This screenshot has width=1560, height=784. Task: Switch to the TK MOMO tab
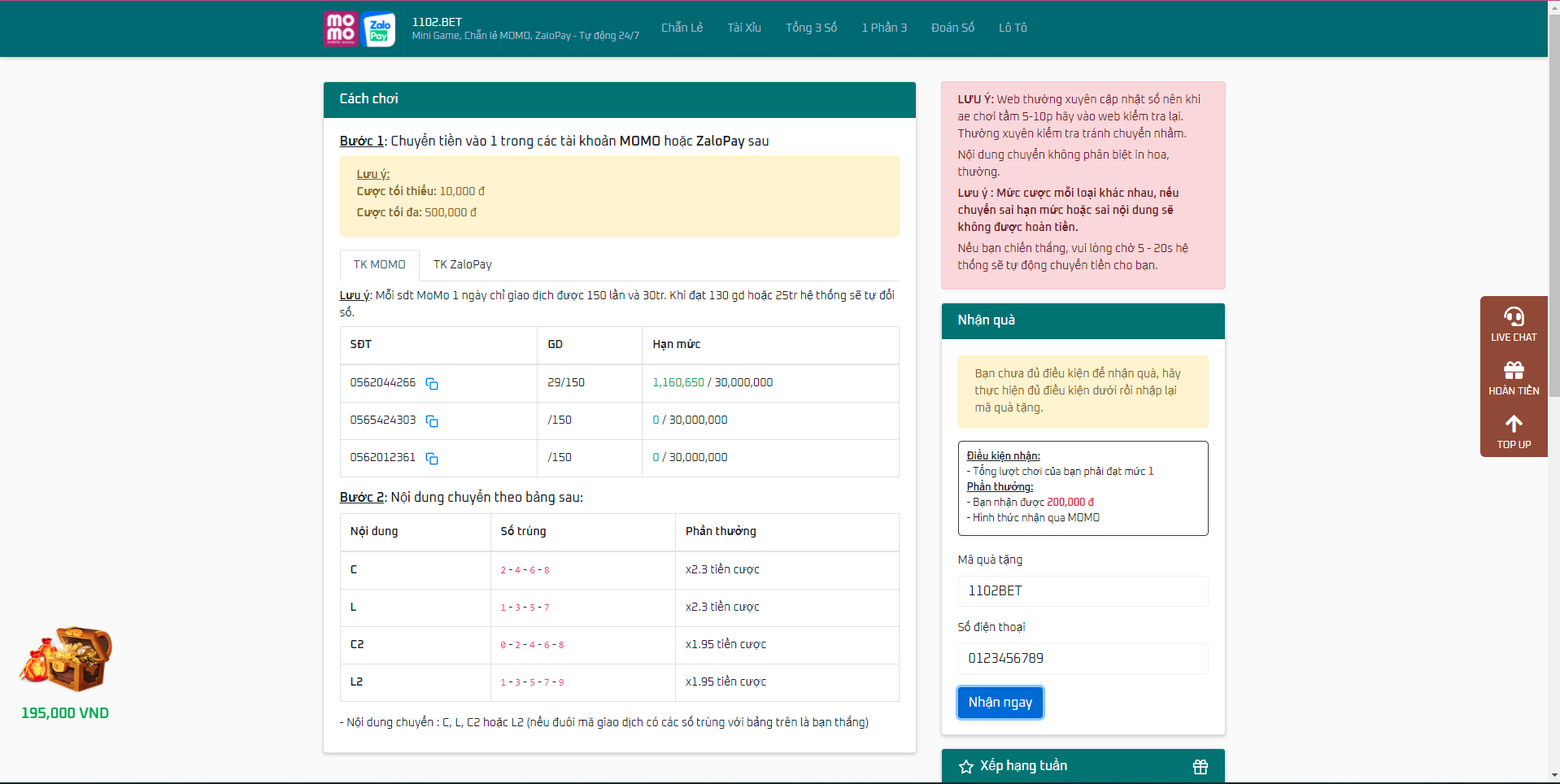pos(379,265)
